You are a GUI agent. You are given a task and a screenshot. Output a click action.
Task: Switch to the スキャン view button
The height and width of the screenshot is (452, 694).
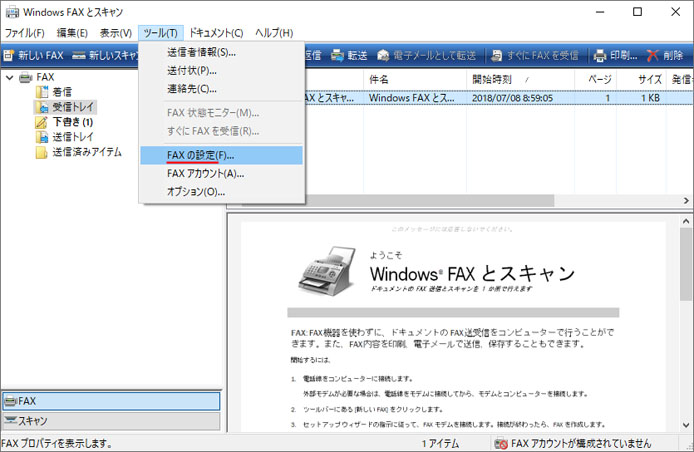111,421
